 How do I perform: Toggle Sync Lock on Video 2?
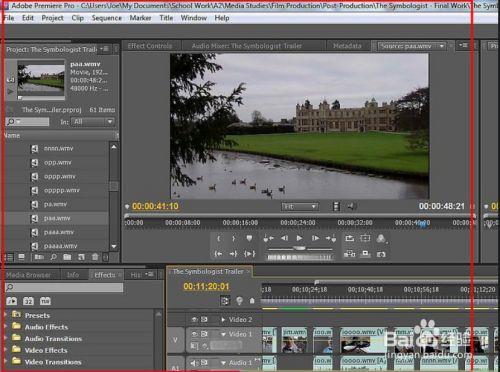pyautogui.click(x=204, y=319)
